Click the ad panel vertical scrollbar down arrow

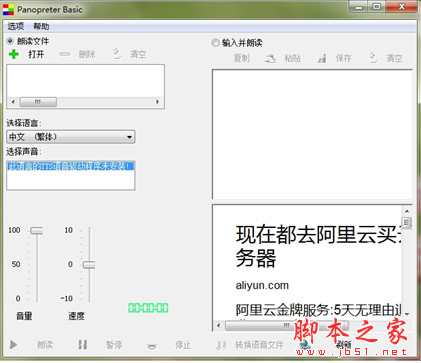pos(407,314)
